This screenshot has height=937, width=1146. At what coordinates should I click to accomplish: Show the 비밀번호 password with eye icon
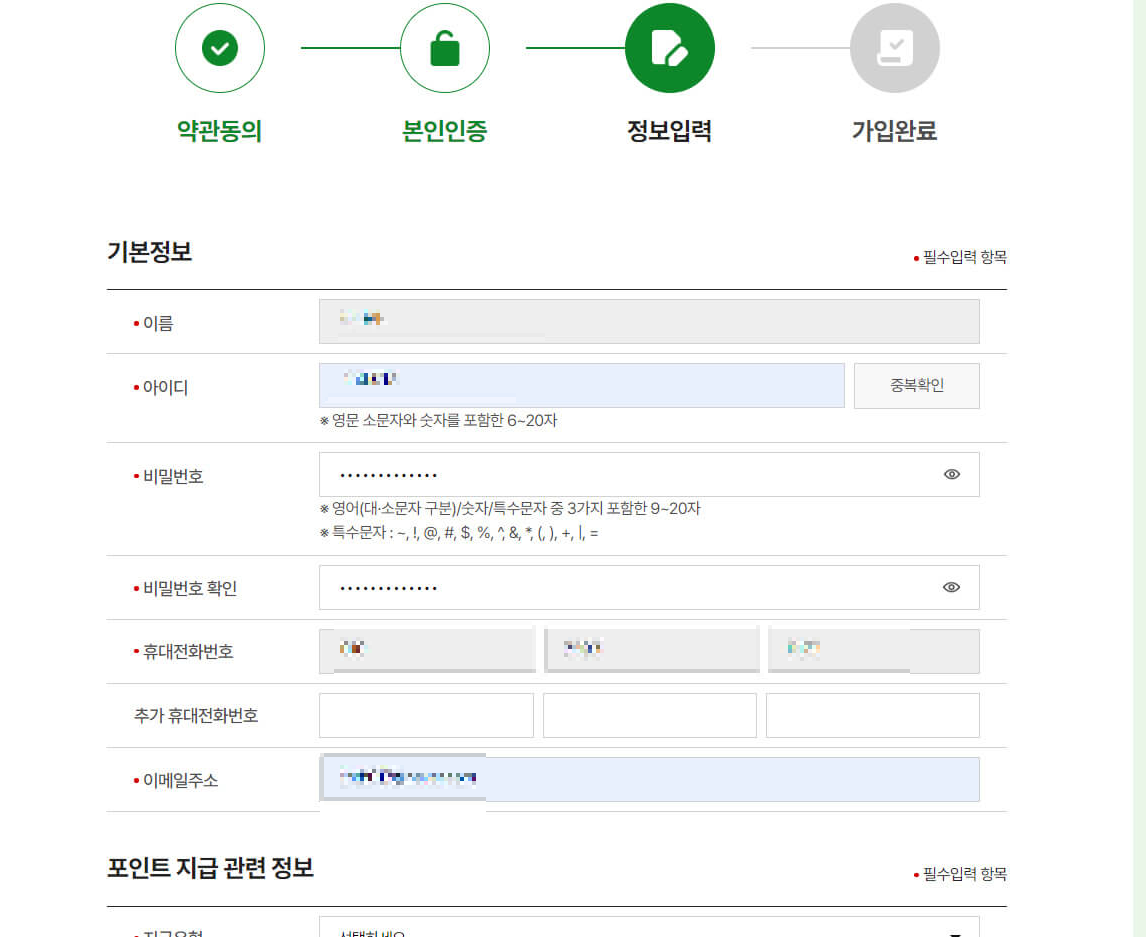pos(951,474)
